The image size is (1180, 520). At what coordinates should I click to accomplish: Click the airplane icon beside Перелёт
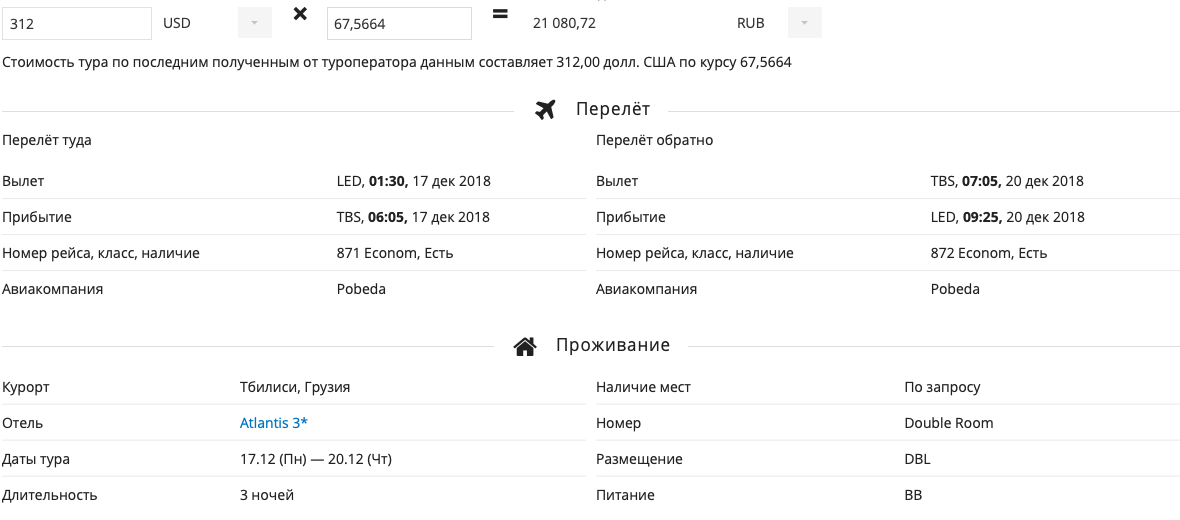point(544,110)
